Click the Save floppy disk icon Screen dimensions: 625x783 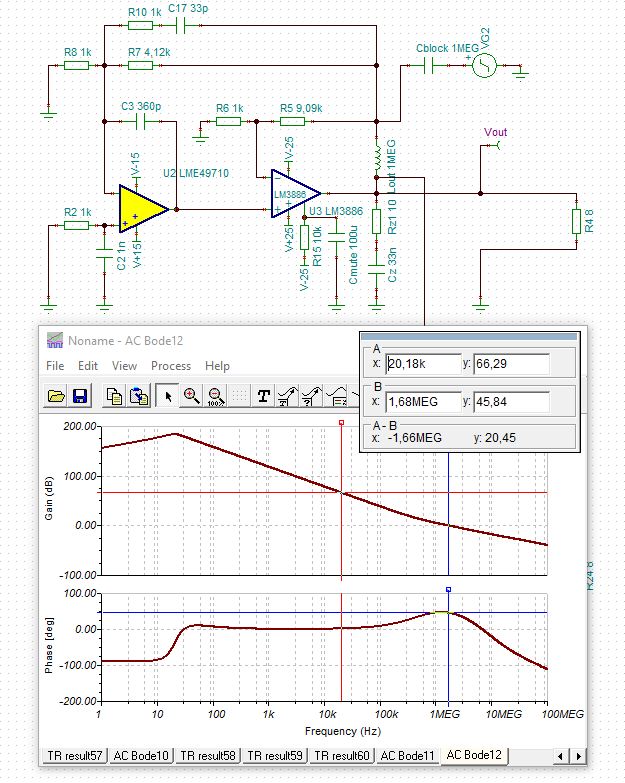(x=80, y=396)
